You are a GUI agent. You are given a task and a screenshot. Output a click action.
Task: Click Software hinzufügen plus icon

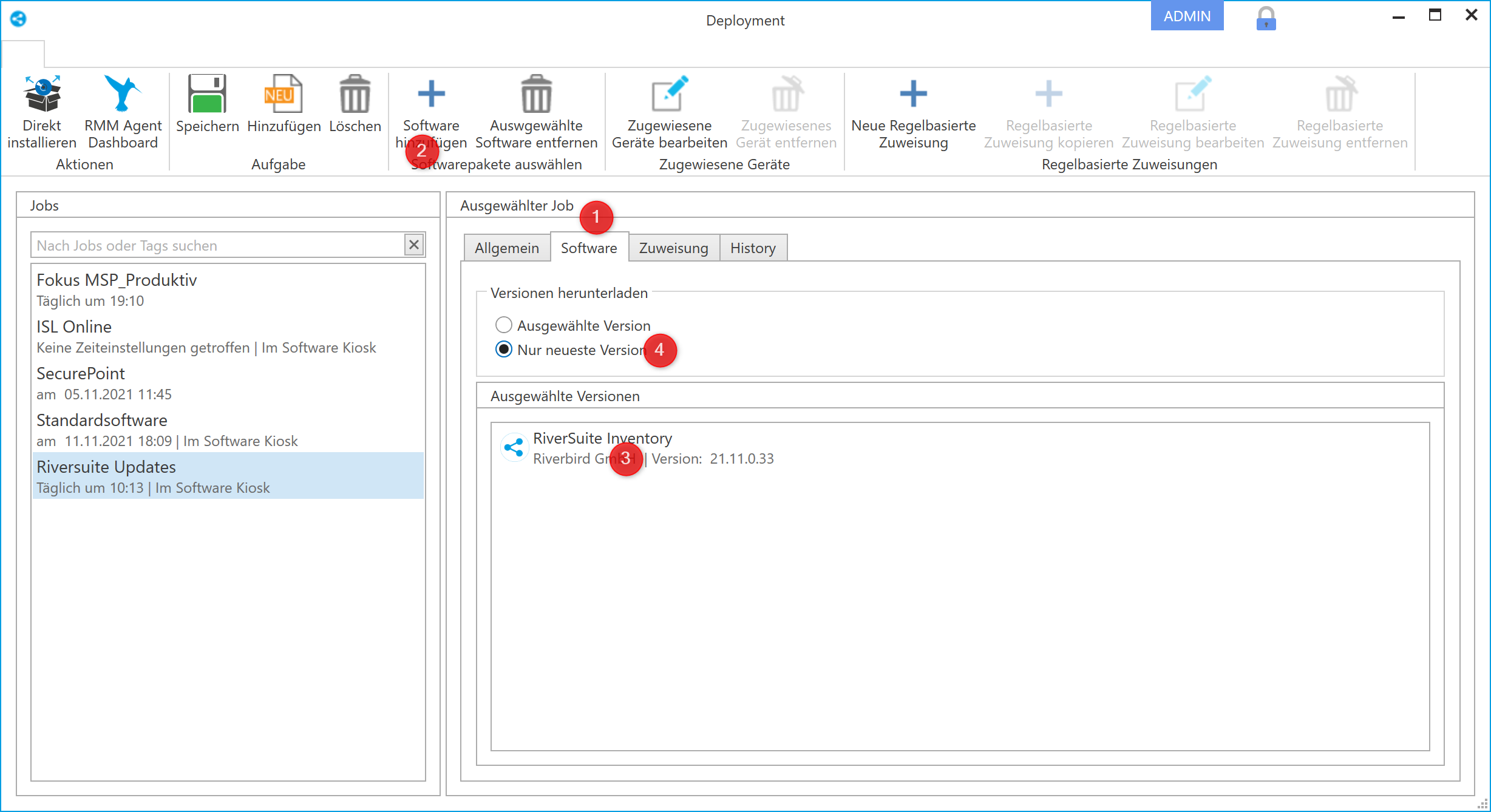pyautogui.click(x=432, y=93)
